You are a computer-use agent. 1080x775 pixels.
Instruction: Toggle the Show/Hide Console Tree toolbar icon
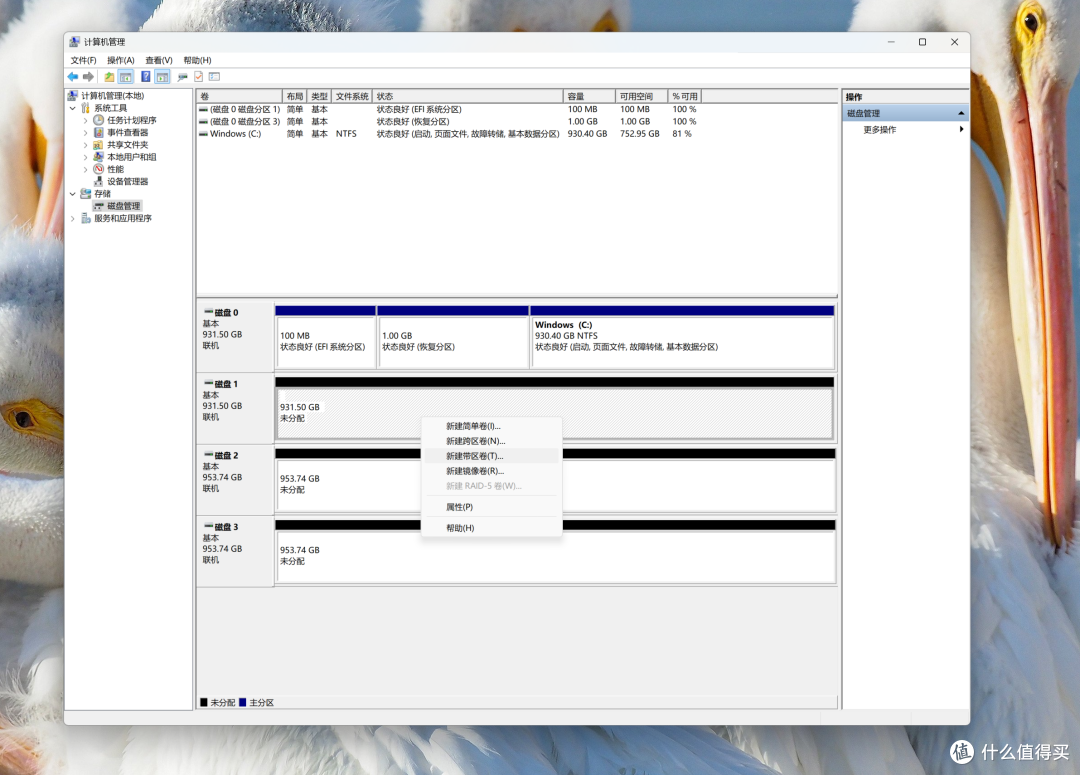tap(125, 76)
